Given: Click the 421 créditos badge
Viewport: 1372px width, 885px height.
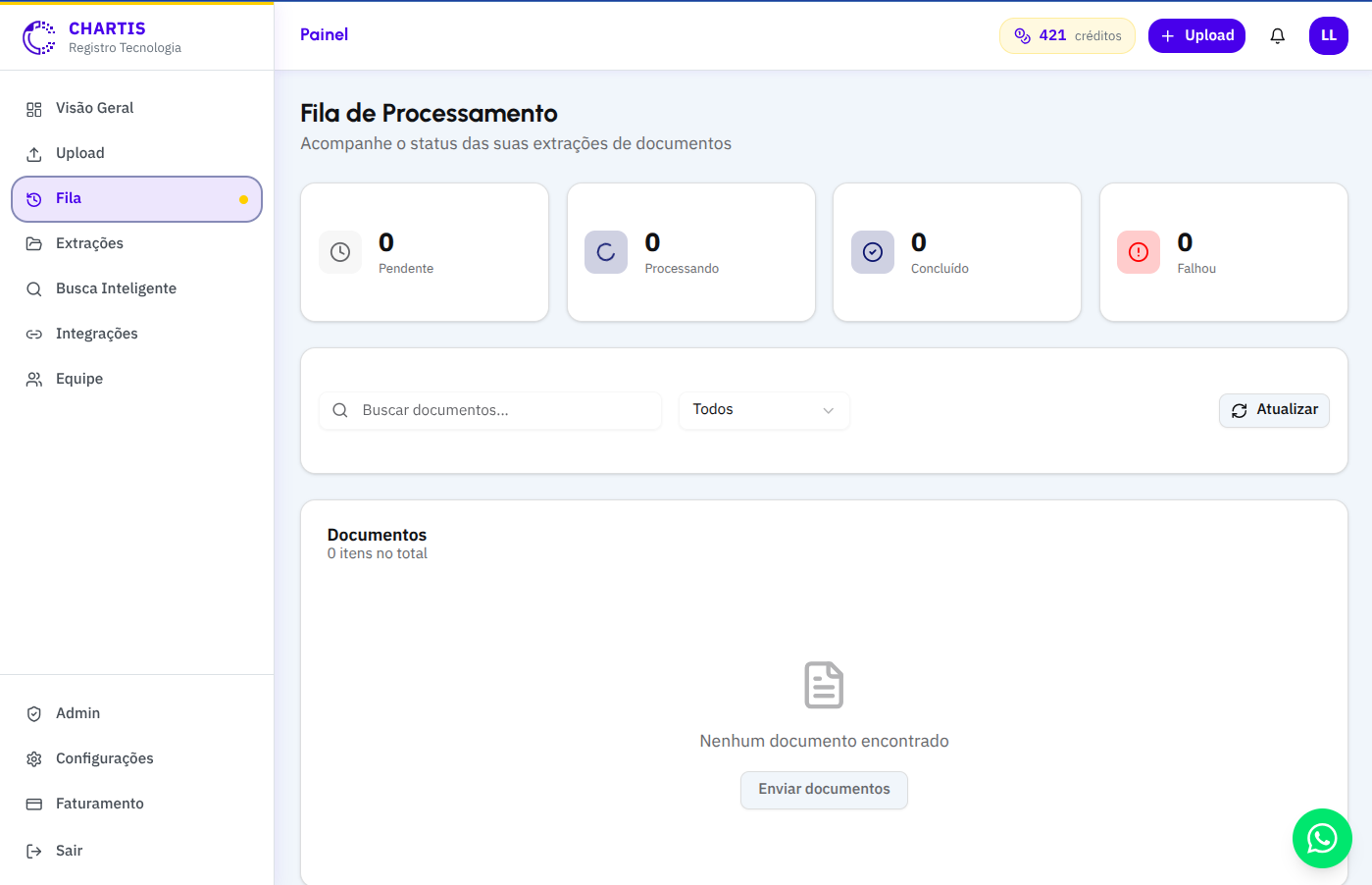Looking at the screenshot, I should (x=1067, y=35).
